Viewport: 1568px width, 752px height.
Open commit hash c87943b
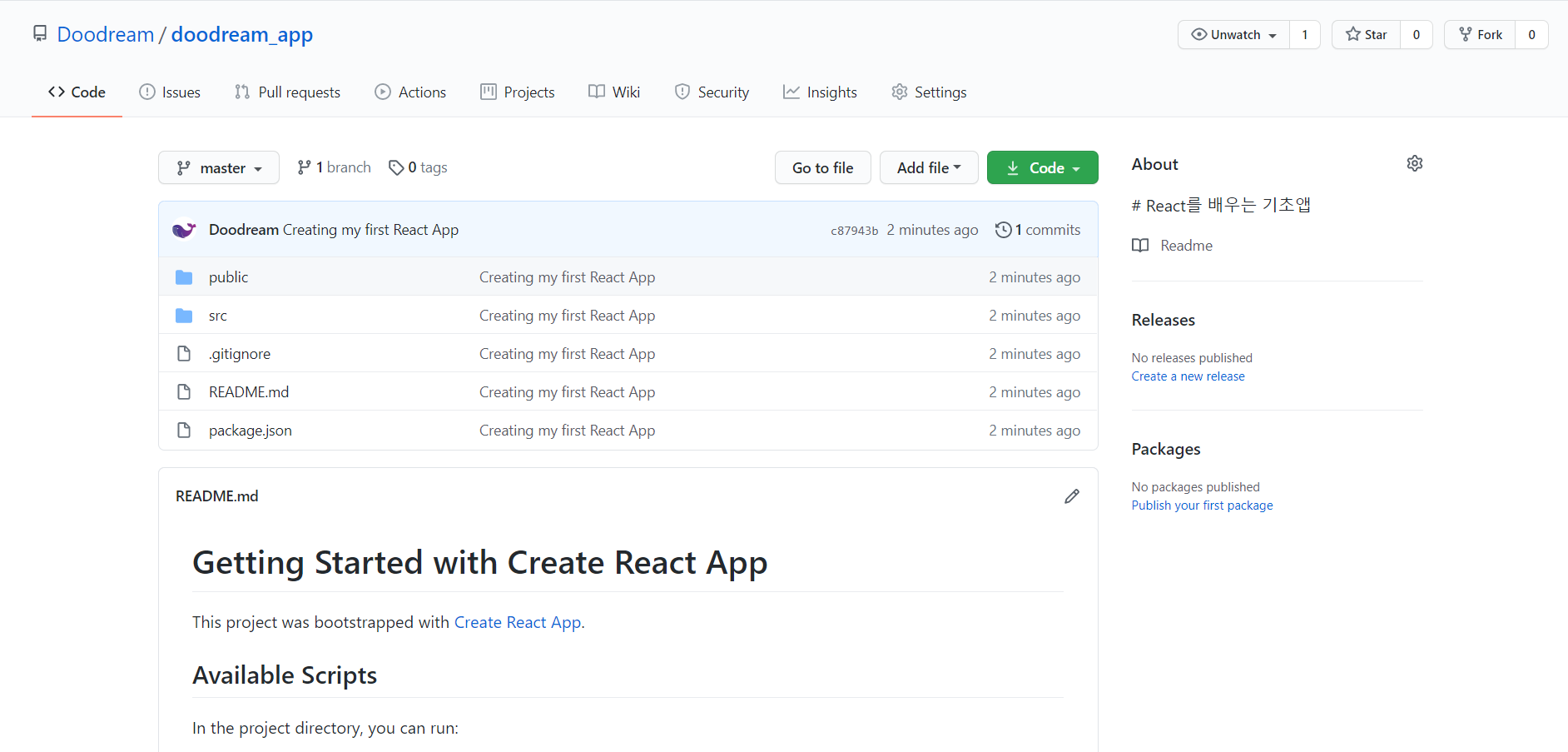(x=854, y=231)
